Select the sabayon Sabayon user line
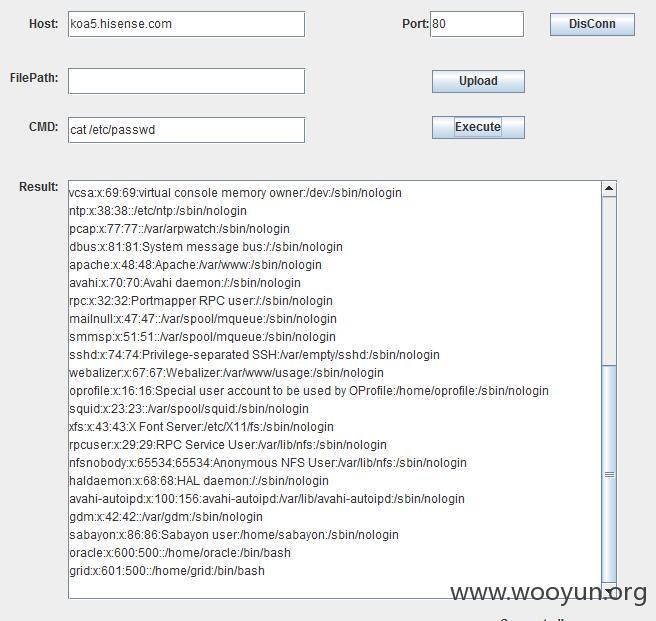Image resolution: width=656 pixels, height=621 pixels. click(234, 535)
